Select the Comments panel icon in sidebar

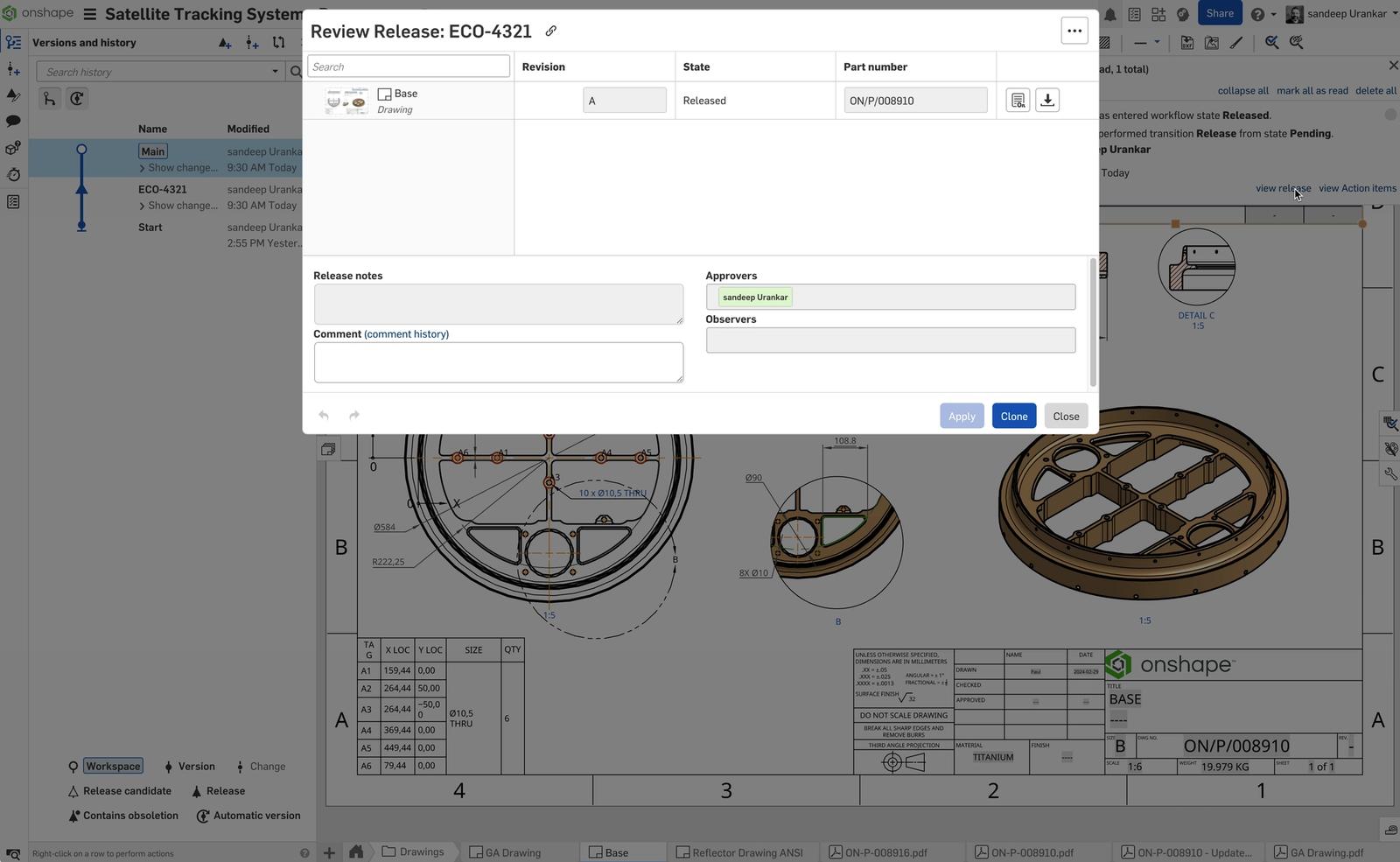pyautogui.click(x=13, y=121)
